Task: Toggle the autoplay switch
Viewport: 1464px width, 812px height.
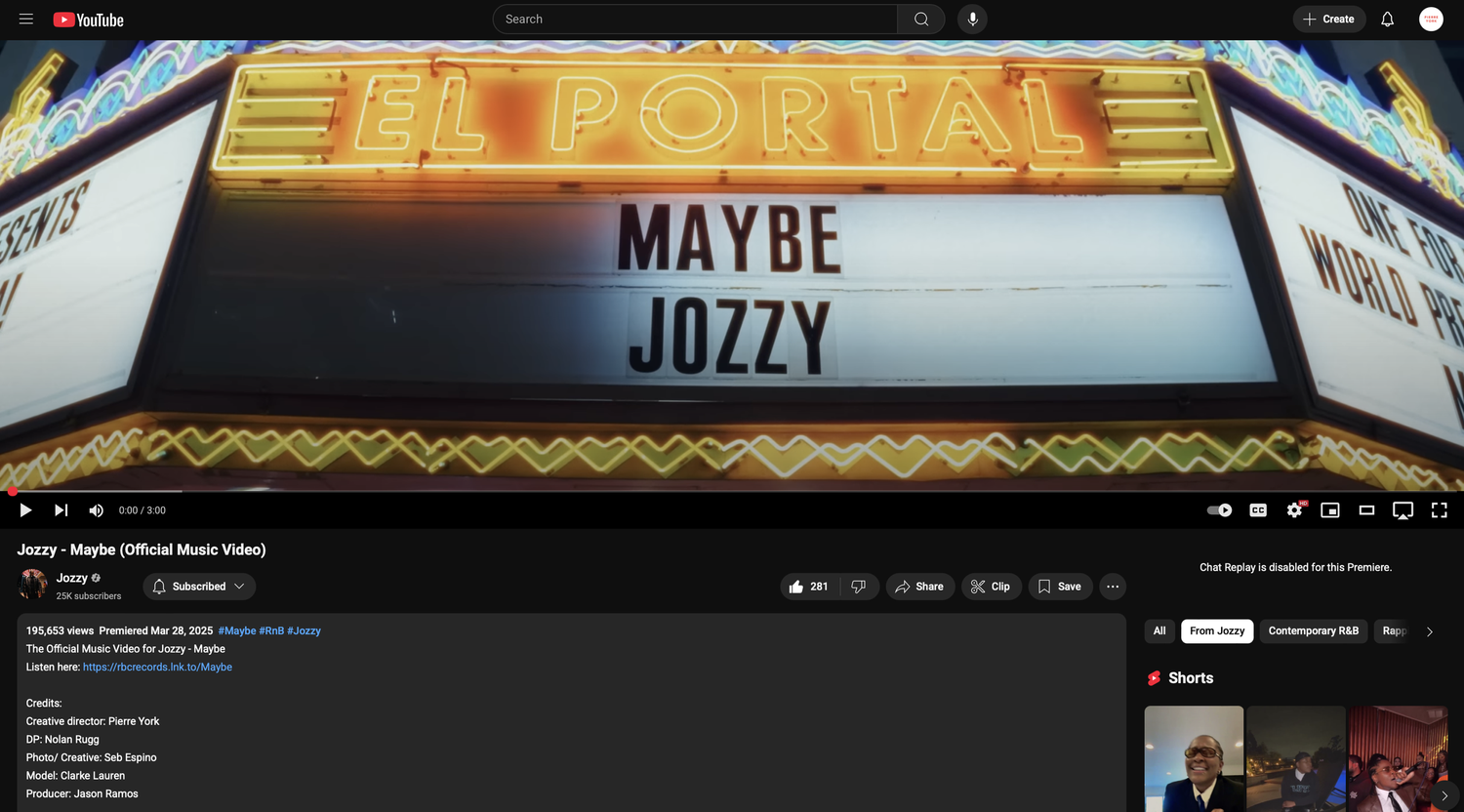Action: pyautogui.click(x=1219, y=510)
